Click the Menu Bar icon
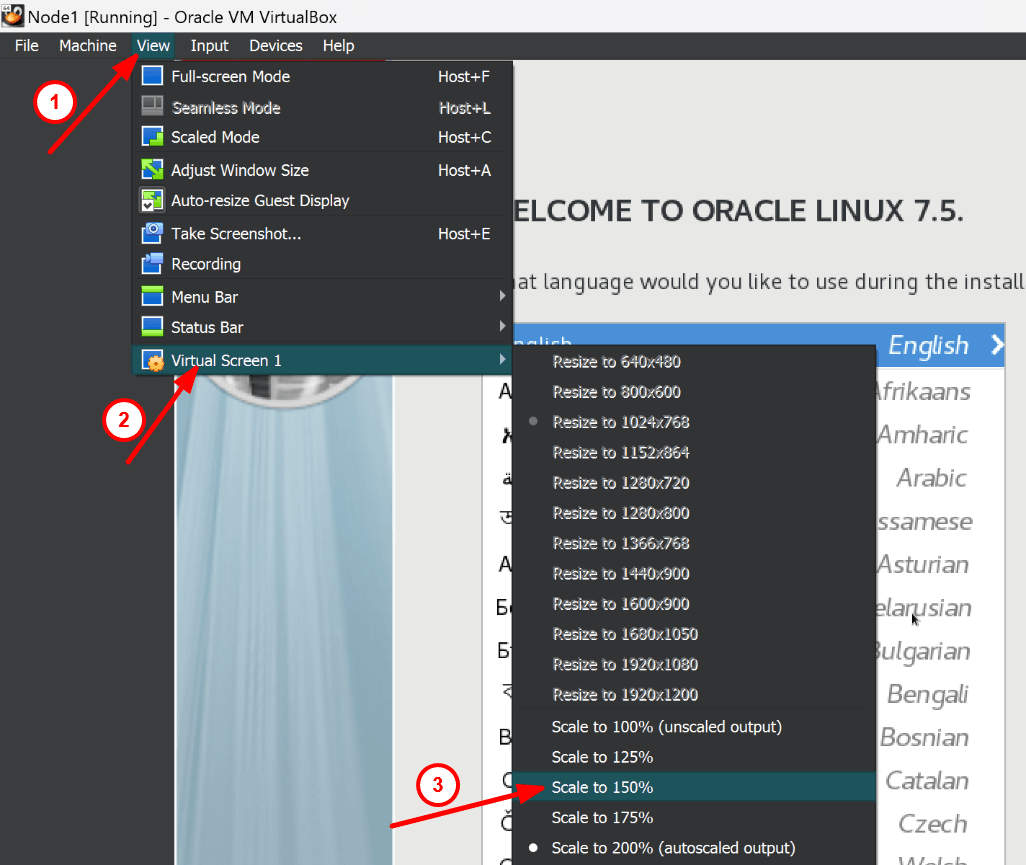Screen dimensions: 1026x865 pos(152,297)
